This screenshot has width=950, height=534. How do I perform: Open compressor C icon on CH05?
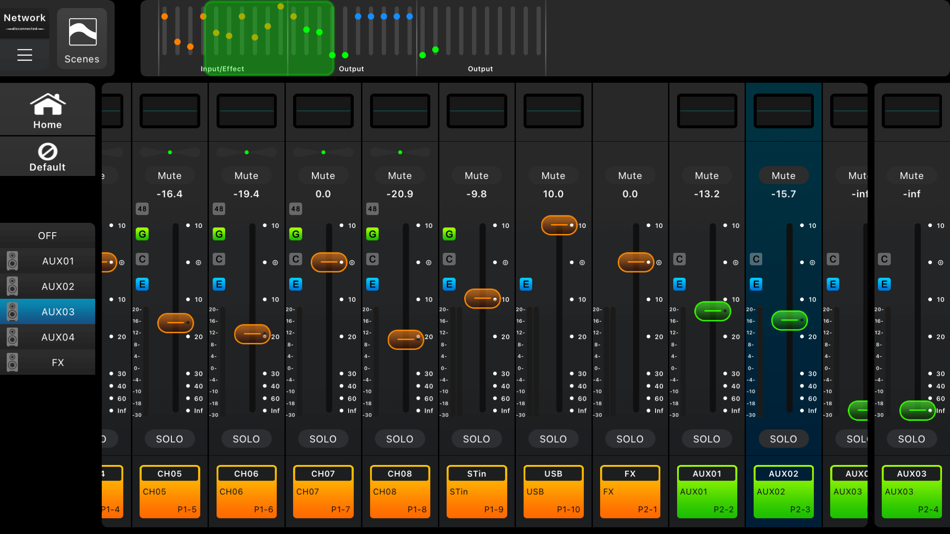point(142,259)
